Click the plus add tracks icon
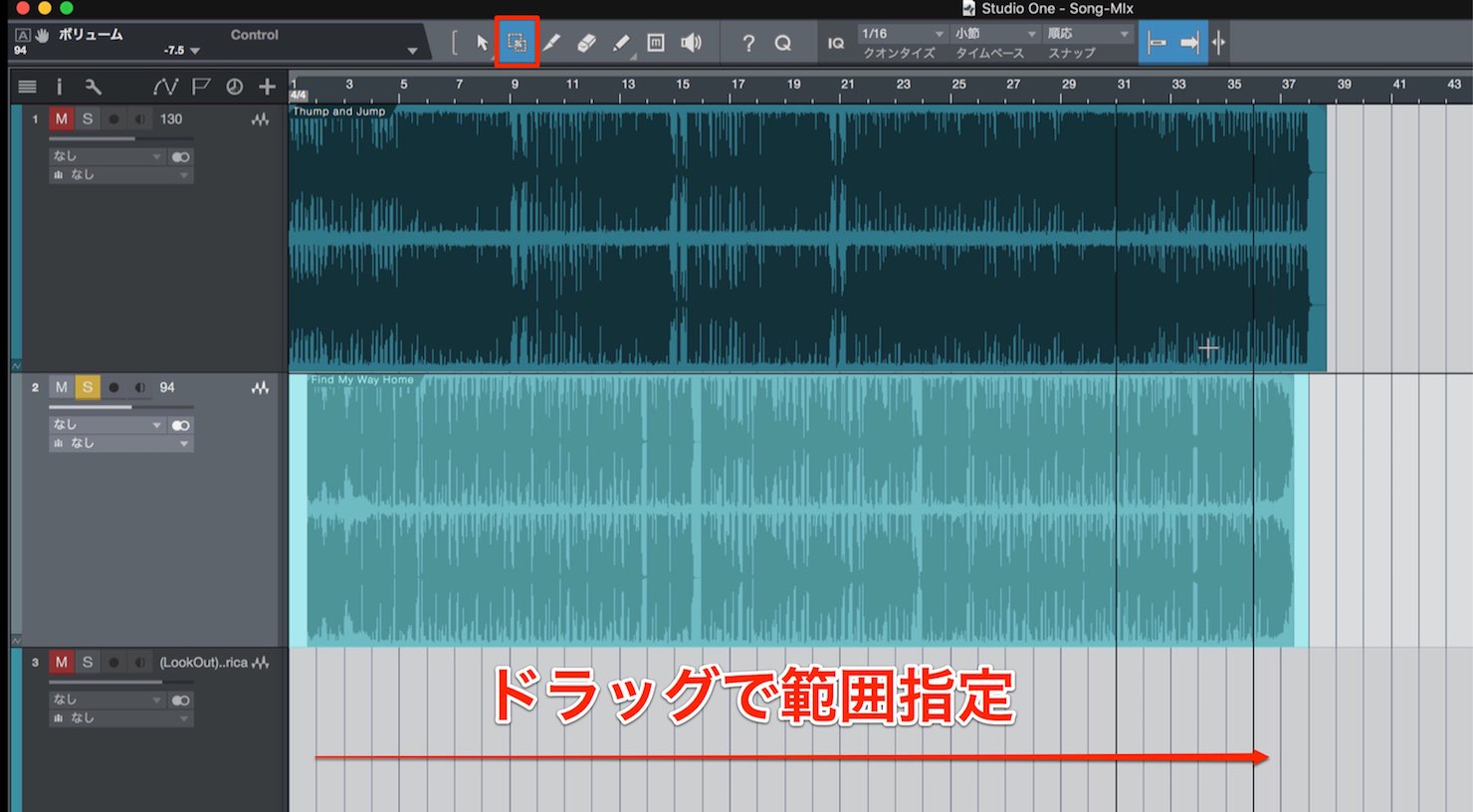The width and height of the screenshot is (1473, 812). click(267, 87)
